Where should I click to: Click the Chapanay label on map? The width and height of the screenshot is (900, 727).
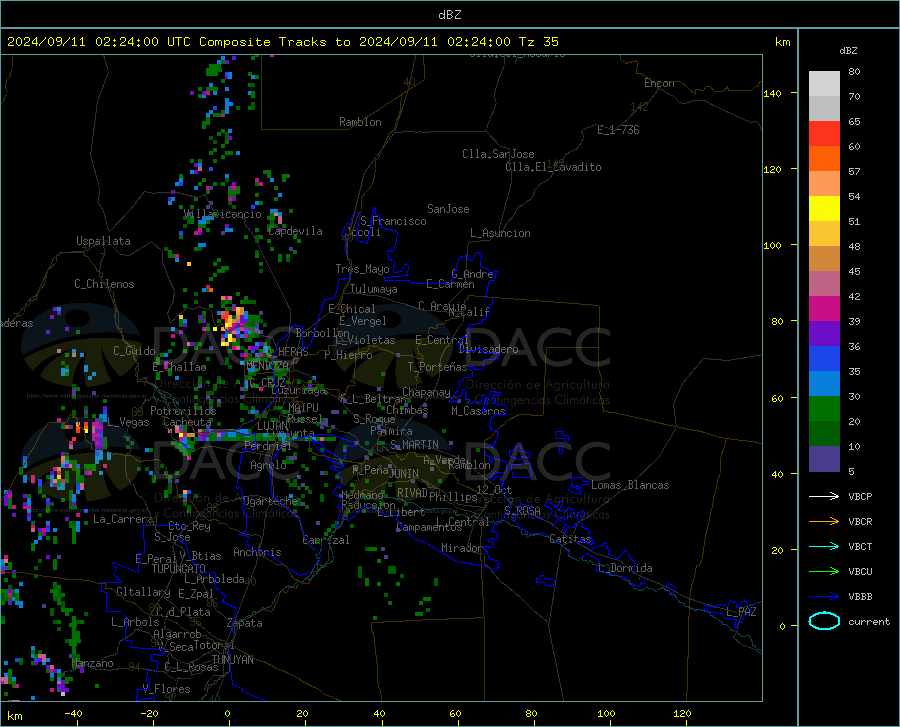(426, 392)
